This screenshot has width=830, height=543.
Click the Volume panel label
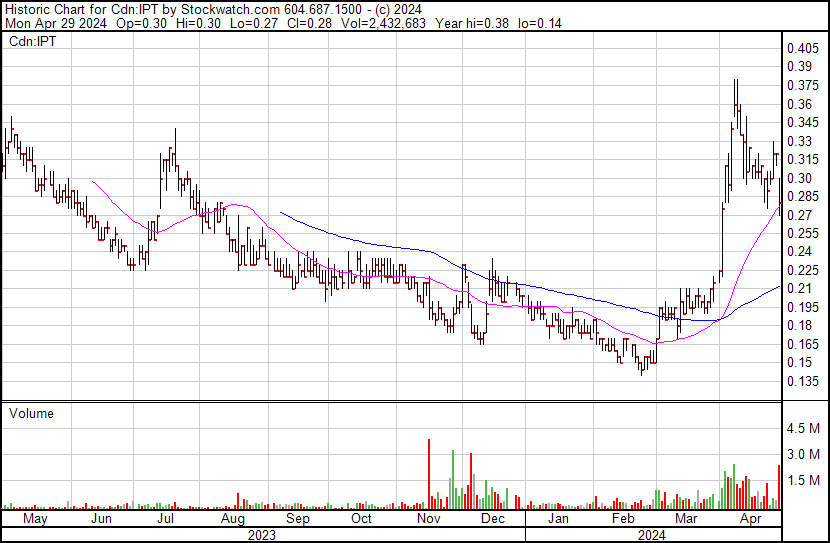(31, 413)
